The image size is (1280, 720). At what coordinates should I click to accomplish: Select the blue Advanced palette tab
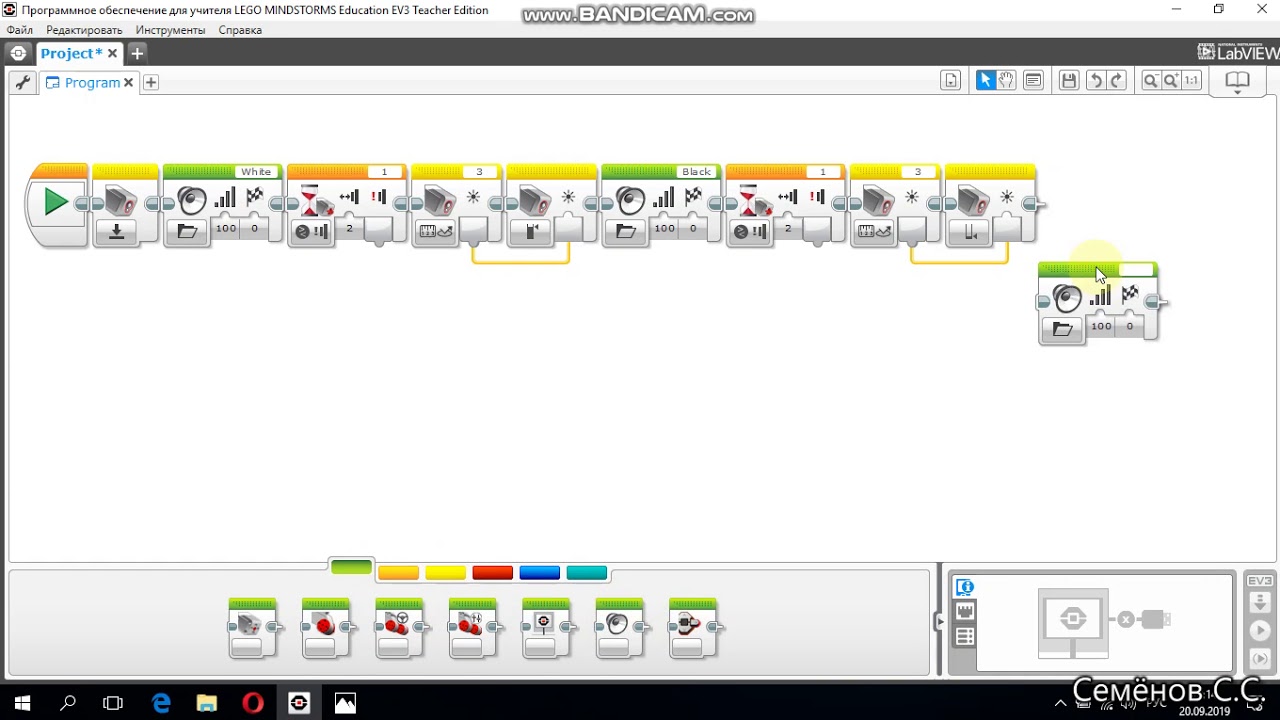point(539,573)
